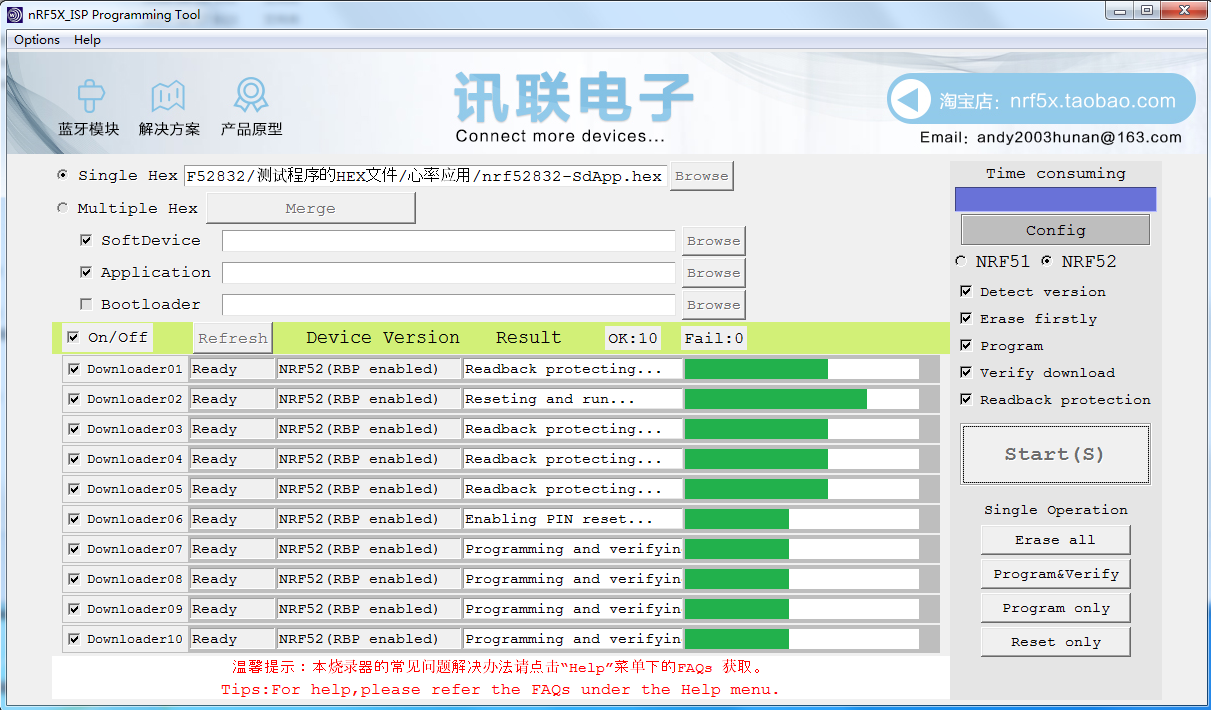
Task: Click the Downloader02 green progress bar
Action: [776, 399]
